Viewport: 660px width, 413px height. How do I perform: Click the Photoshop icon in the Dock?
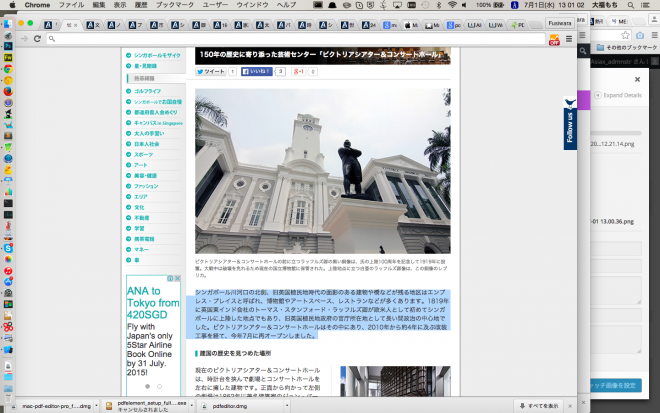tap(8, 46)
